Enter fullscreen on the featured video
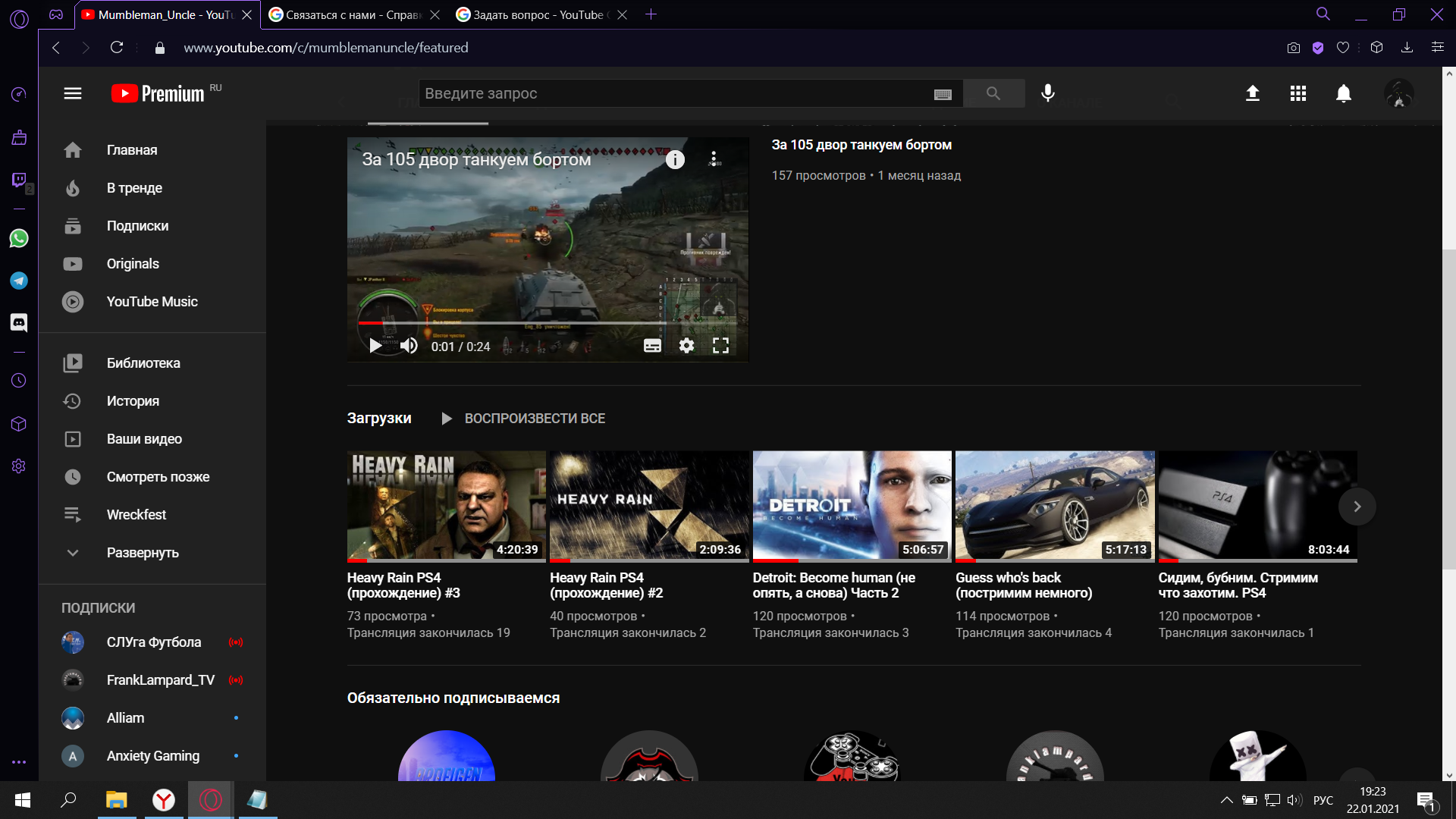 click(x=720, y=346)
